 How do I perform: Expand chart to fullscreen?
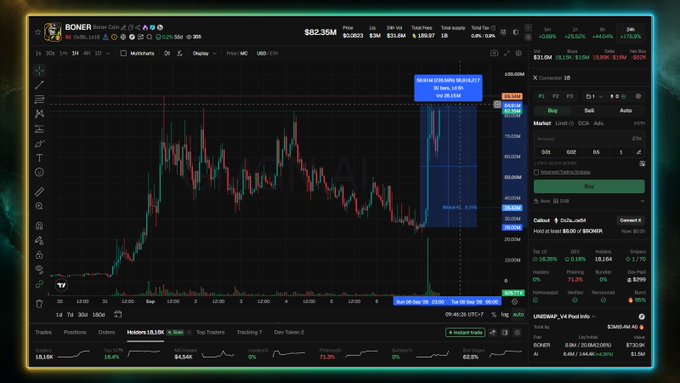coord(507,53)
